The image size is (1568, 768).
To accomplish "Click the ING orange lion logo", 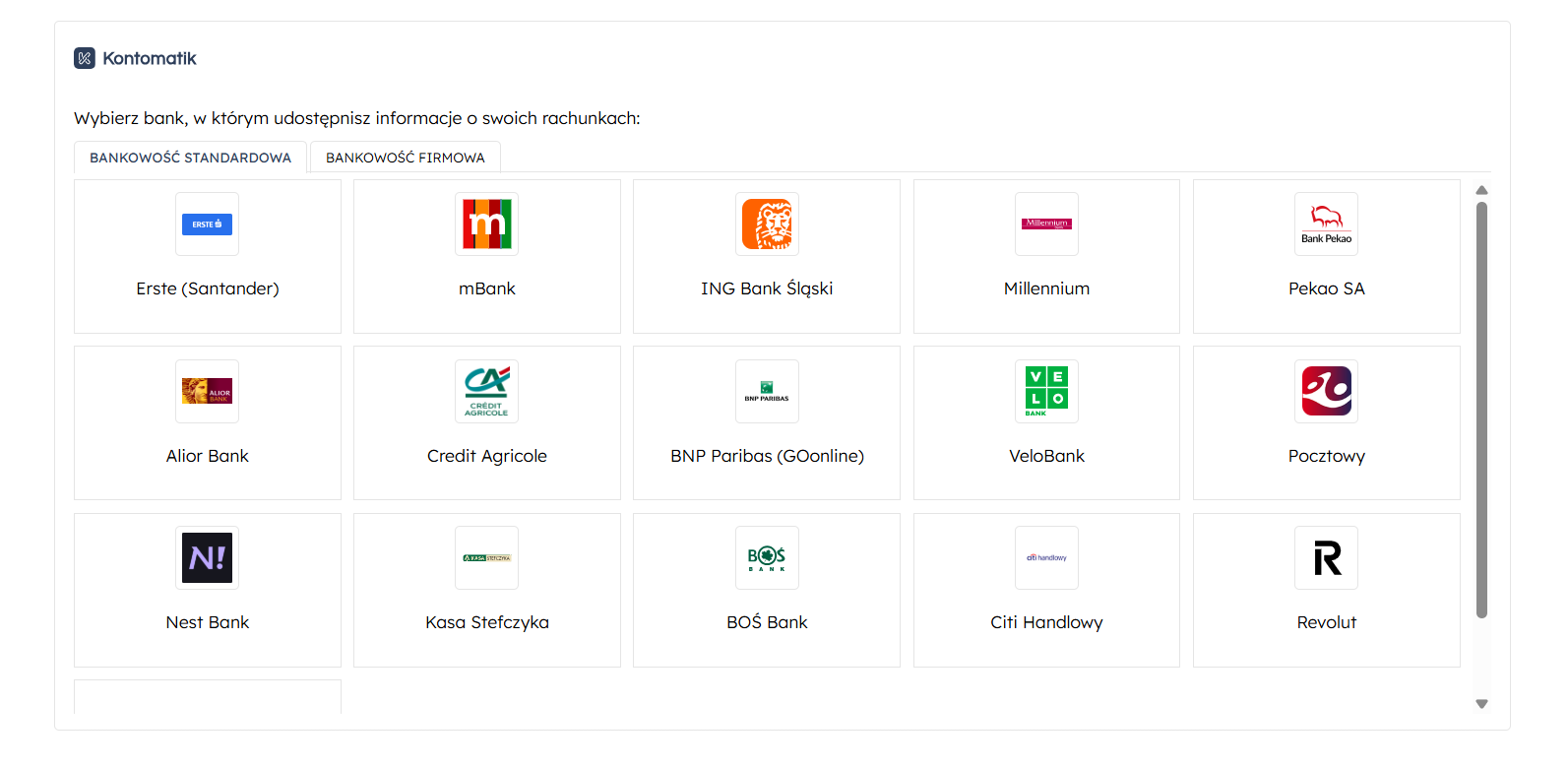I will pos(767,224).
